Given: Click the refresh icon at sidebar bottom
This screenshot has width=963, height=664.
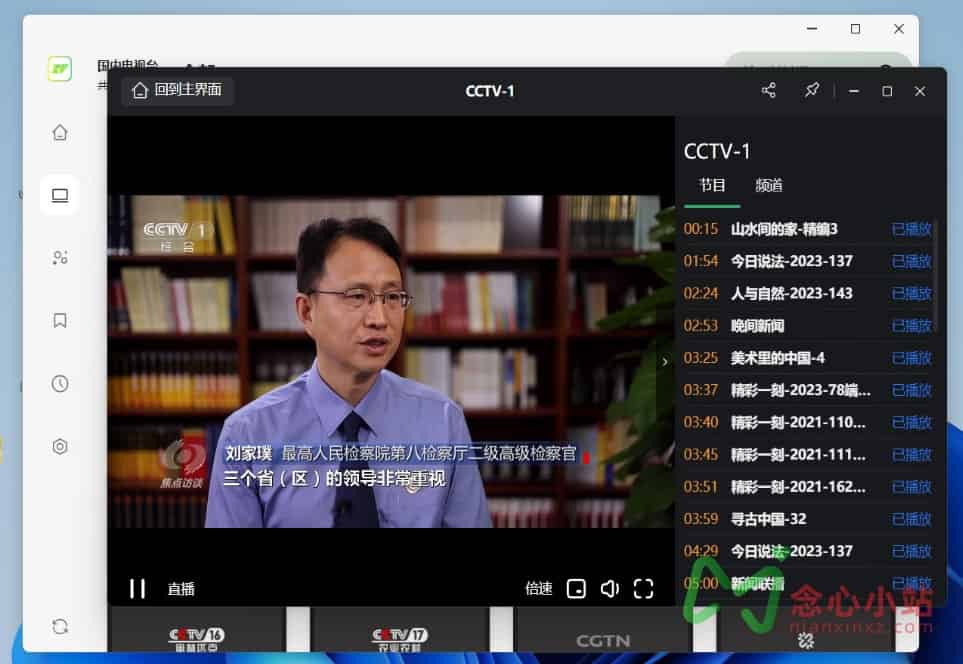Looking at the screenshot, I should (60, 627).
